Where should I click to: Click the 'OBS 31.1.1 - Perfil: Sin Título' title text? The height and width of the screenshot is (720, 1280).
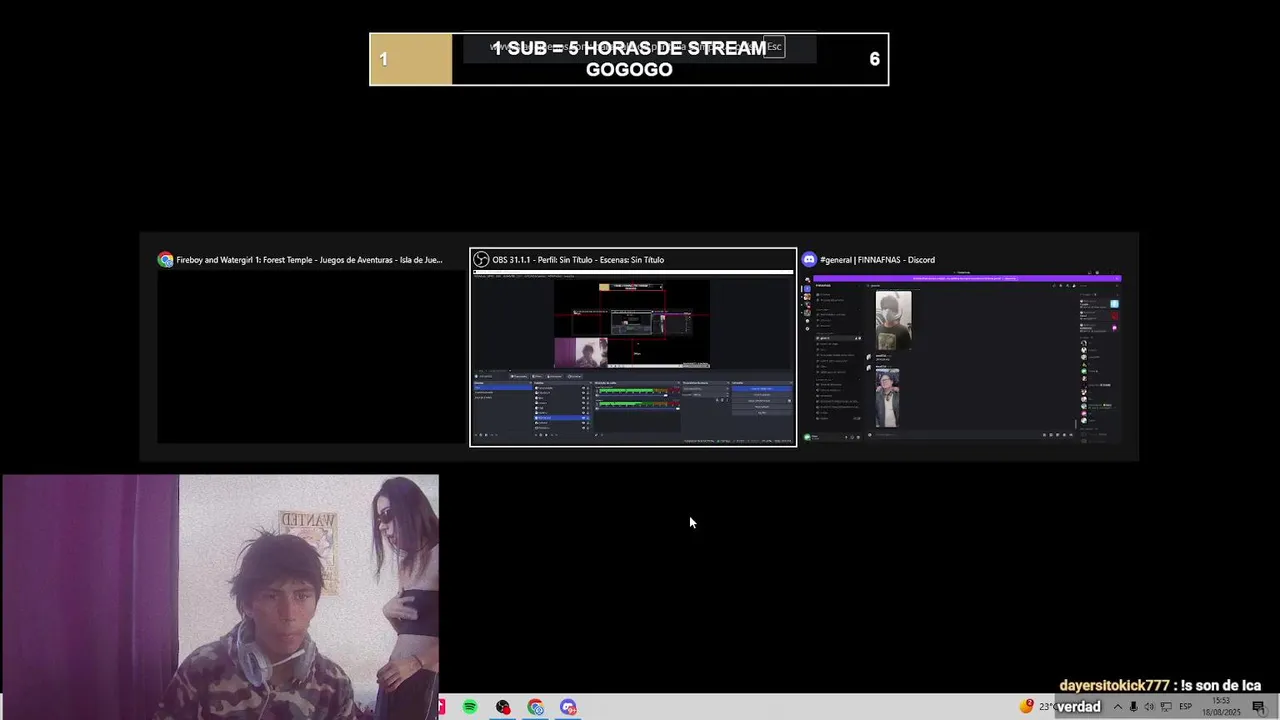coord(578,260)
